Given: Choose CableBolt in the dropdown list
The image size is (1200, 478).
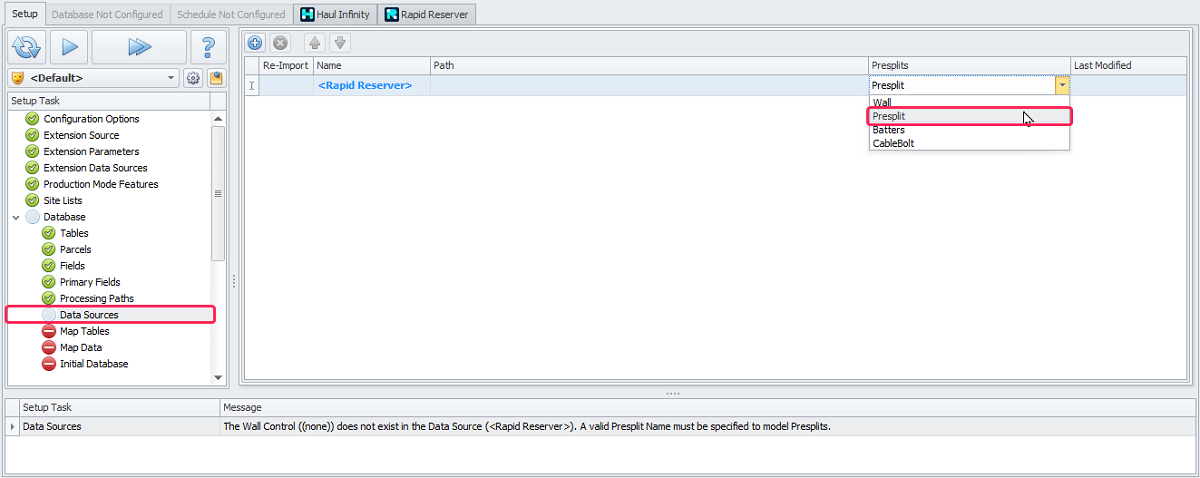Looking at the screenshot, I should pos(969,143).
